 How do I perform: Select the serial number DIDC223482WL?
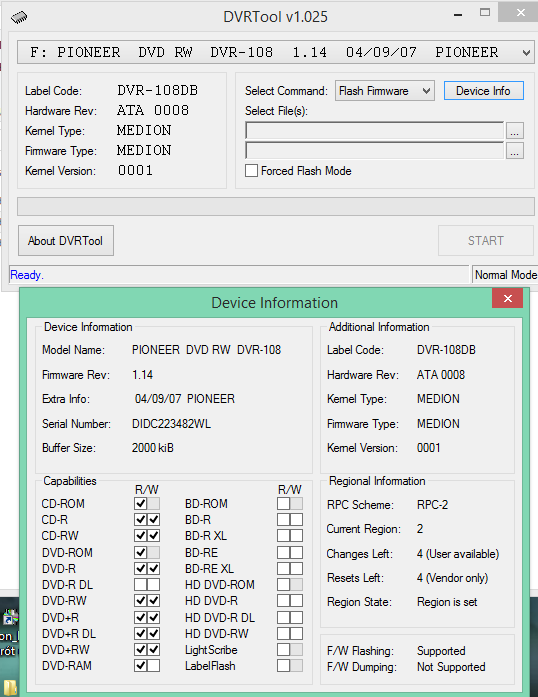[171, 424]
